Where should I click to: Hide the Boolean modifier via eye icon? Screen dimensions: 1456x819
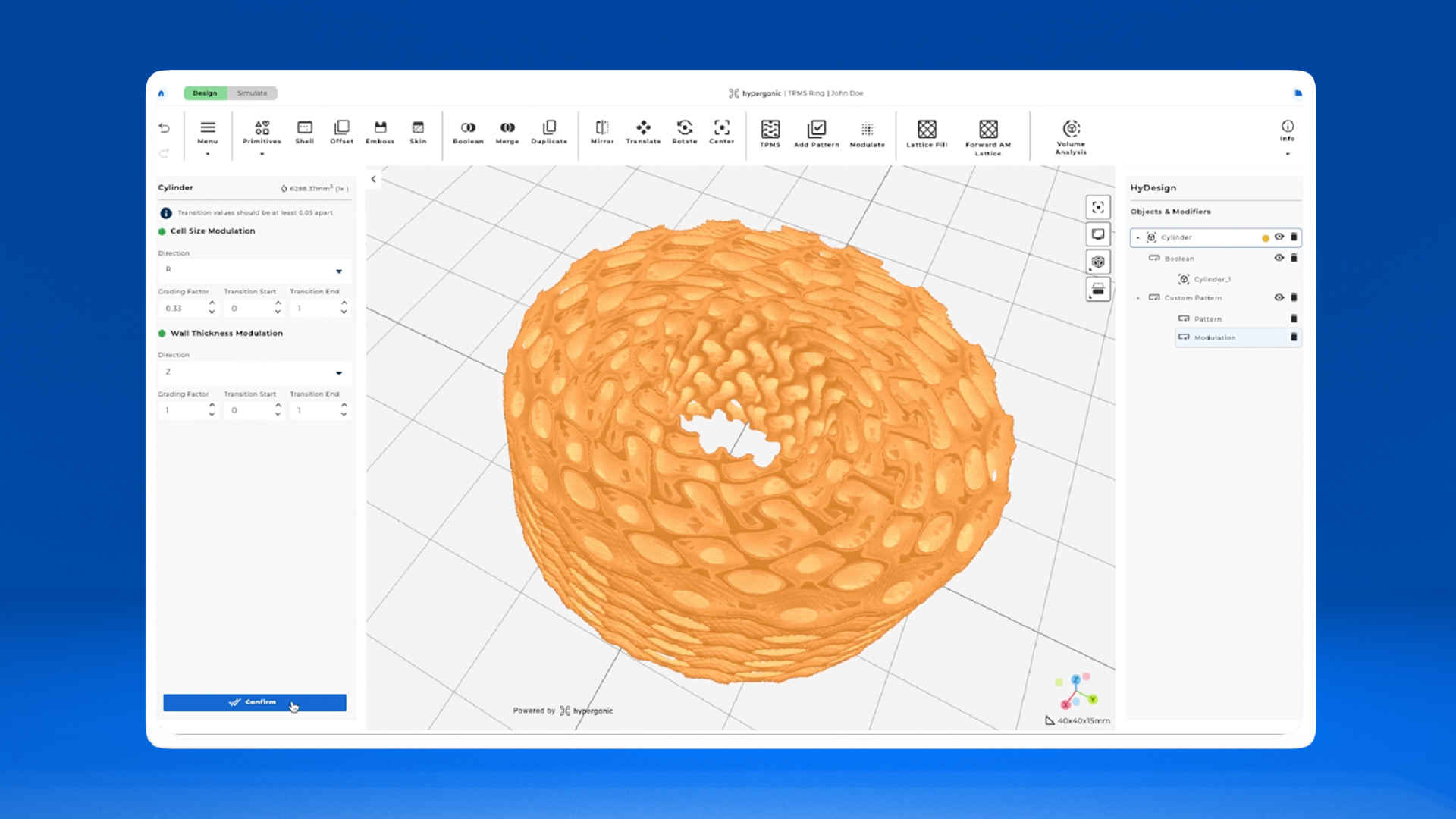click(x=1279, y=258)
